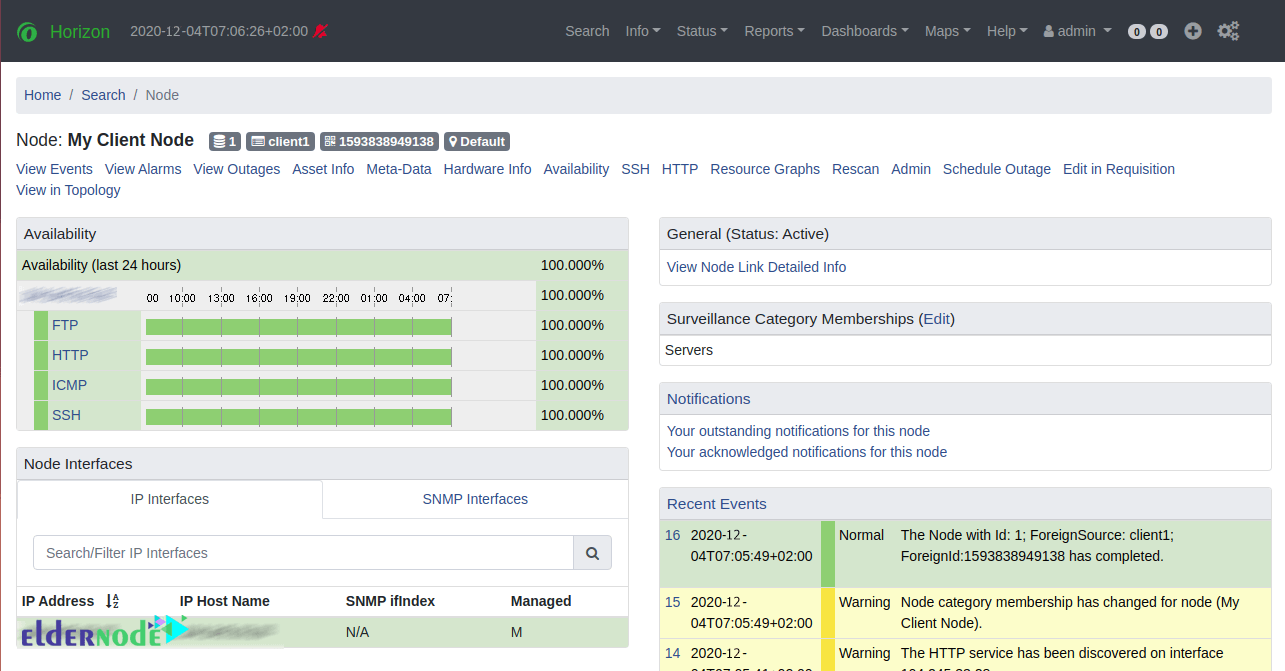Image resolution: width=1285 pixels, height=671 pixels.
Task: Open View Node Link Detailed Info
Action: pyautogui.click(x=756, y=267)
